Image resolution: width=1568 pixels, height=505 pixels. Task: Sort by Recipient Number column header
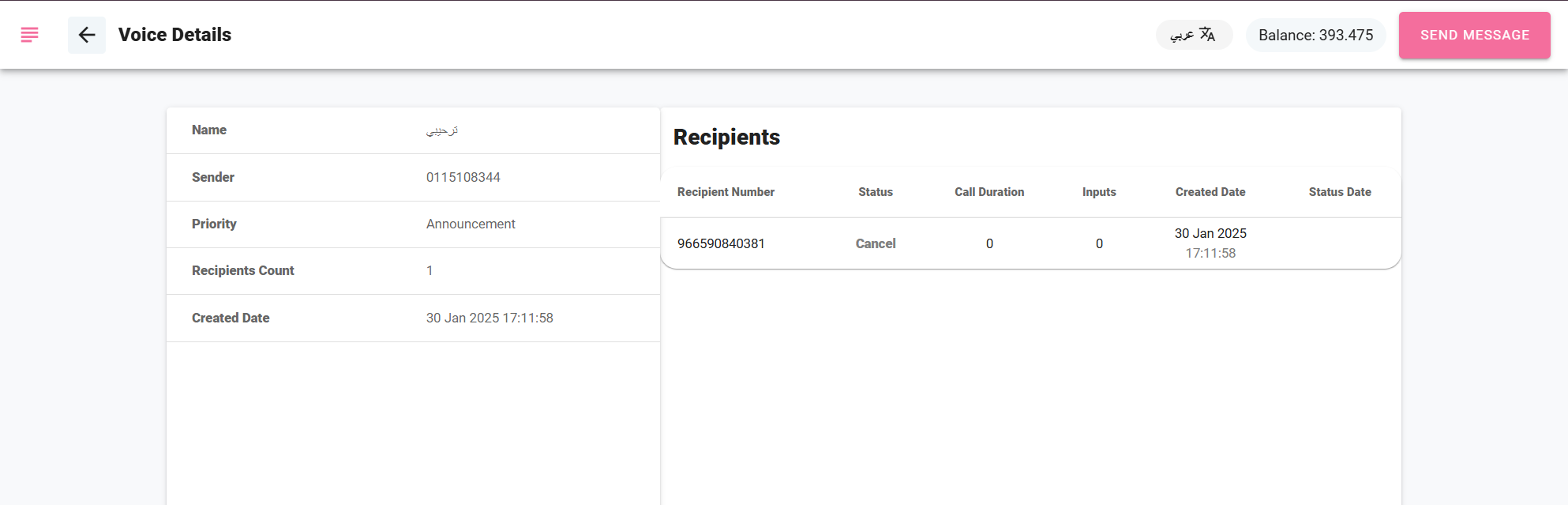click(726, 192)
